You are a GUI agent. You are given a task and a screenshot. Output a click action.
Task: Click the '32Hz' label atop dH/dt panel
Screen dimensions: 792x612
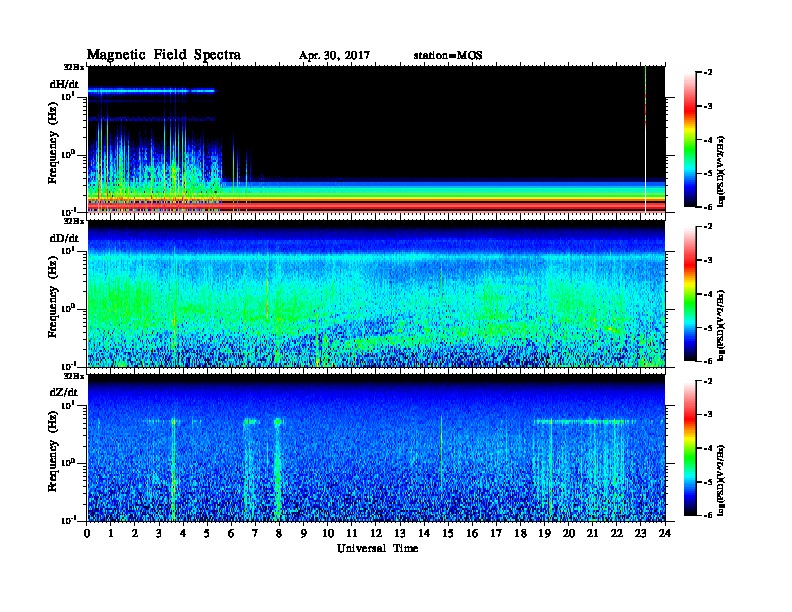[73, 67]
